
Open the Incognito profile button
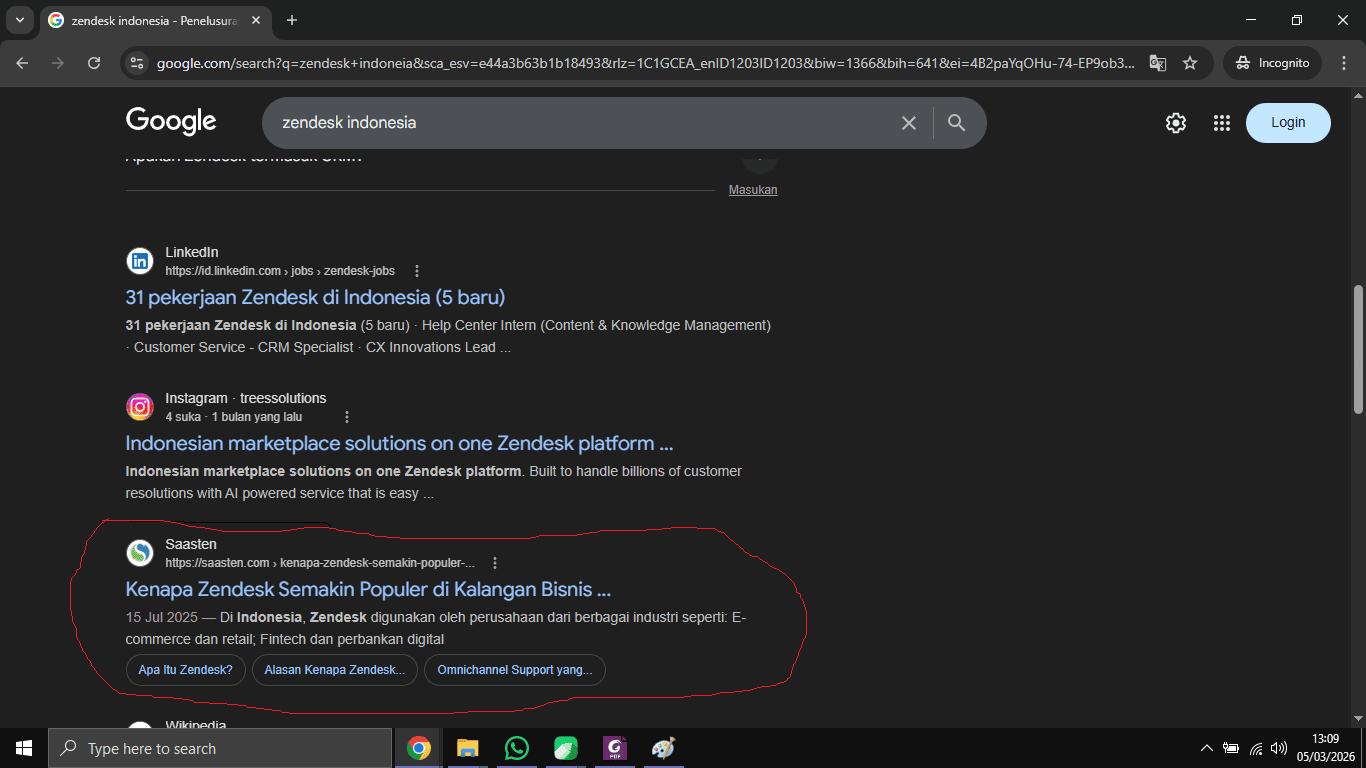1273,63
